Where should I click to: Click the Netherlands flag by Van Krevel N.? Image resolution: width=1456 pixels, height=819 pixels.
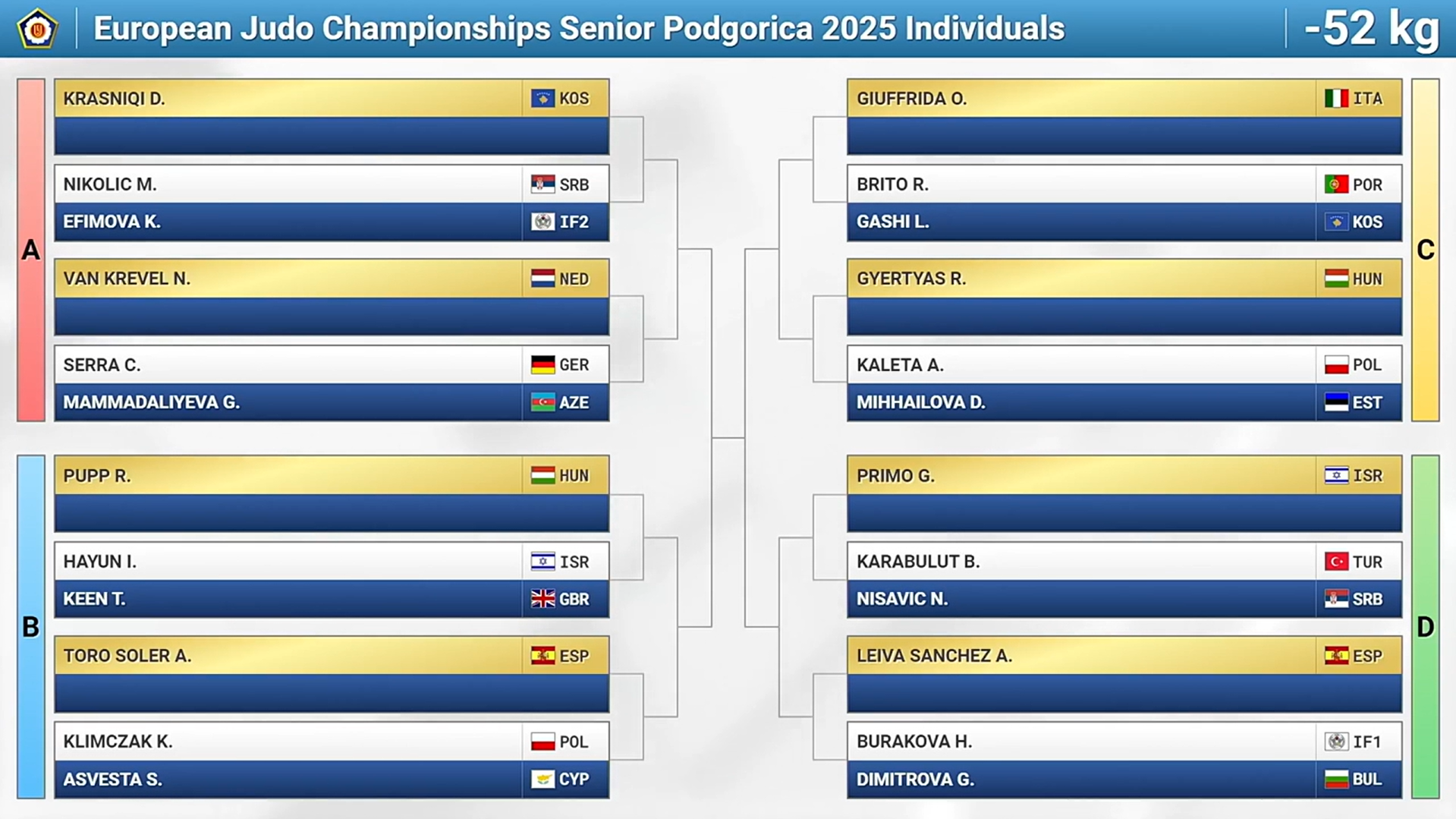(542, 279)
